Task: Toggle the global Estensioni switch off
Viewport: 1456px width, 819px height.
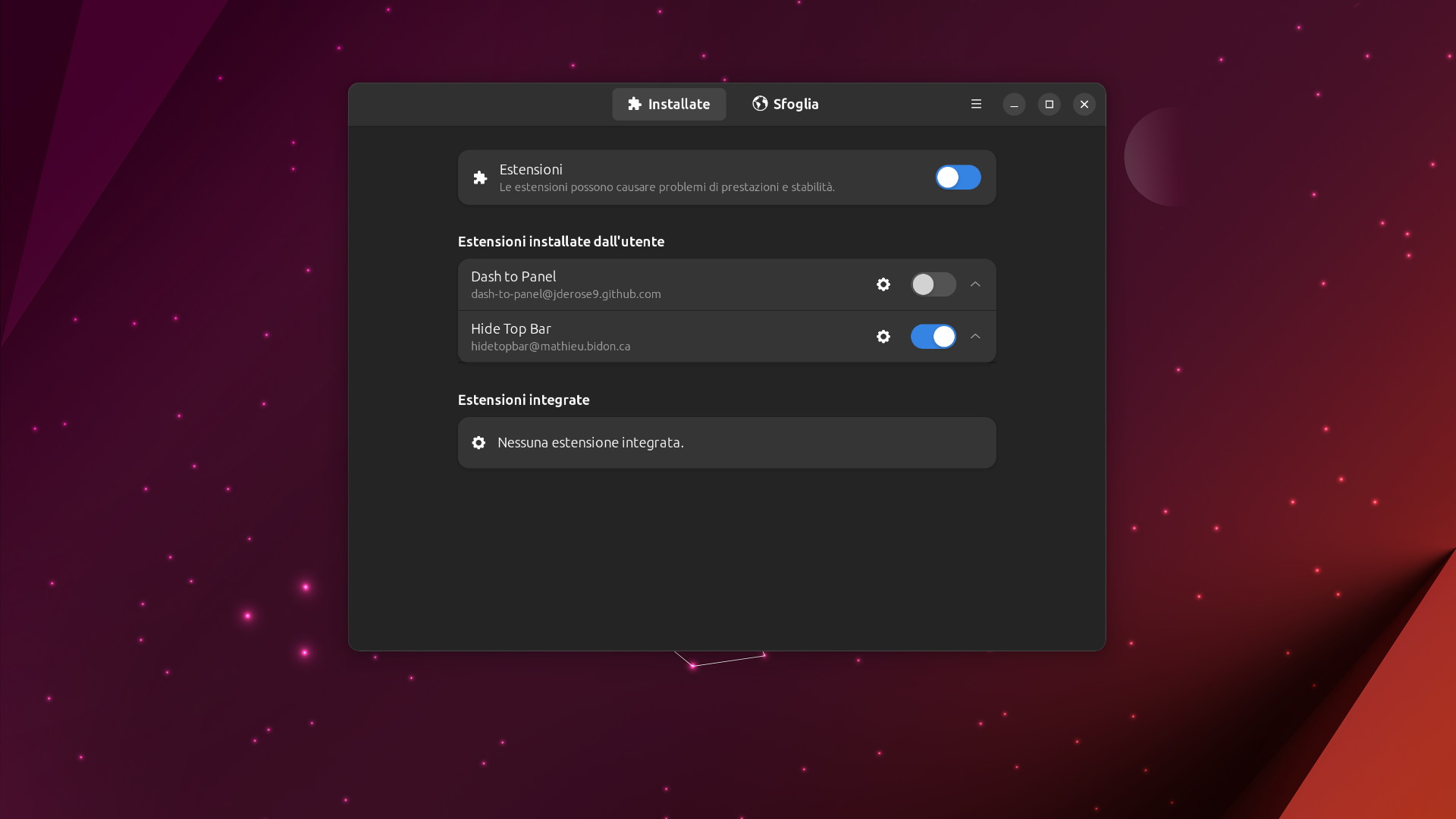Action: click(x=958, y=177)
